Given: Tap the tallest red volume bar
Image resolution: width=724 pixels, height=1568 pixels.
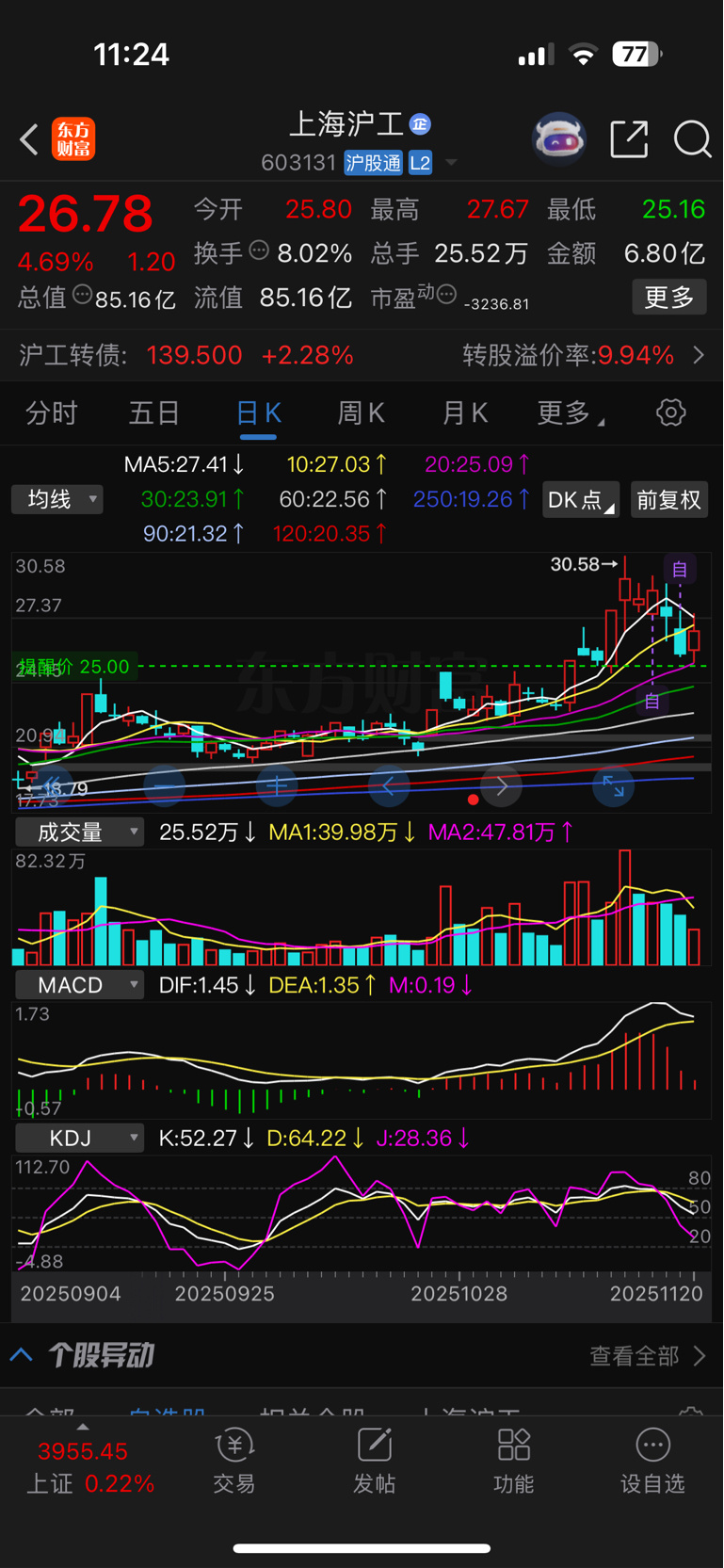Looking at the screenshot, I should coord(624,907).
